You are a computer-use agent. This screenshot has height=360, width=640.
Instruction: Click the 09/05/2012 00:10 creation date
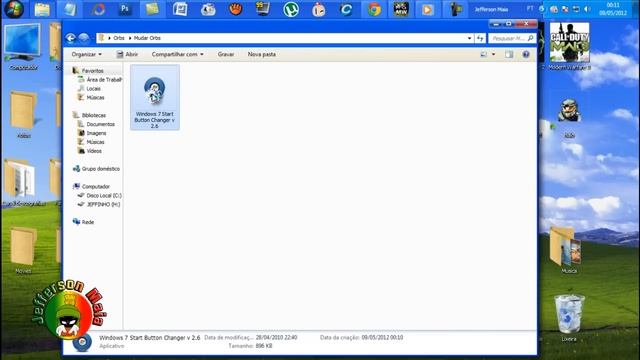(382, 338)
